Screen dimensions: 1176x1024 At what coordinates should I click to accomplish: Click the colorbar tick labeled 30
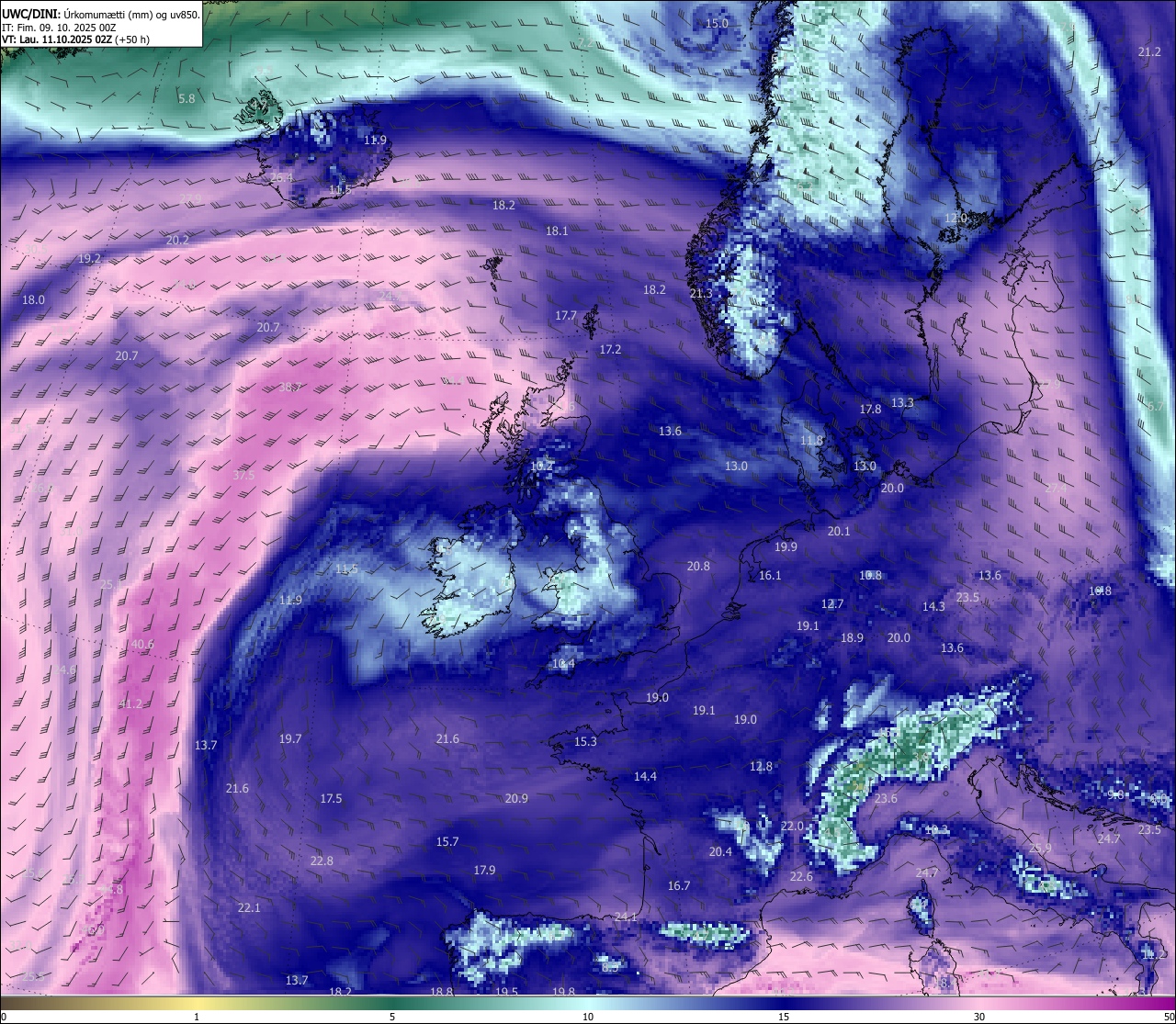[979, 1017]
